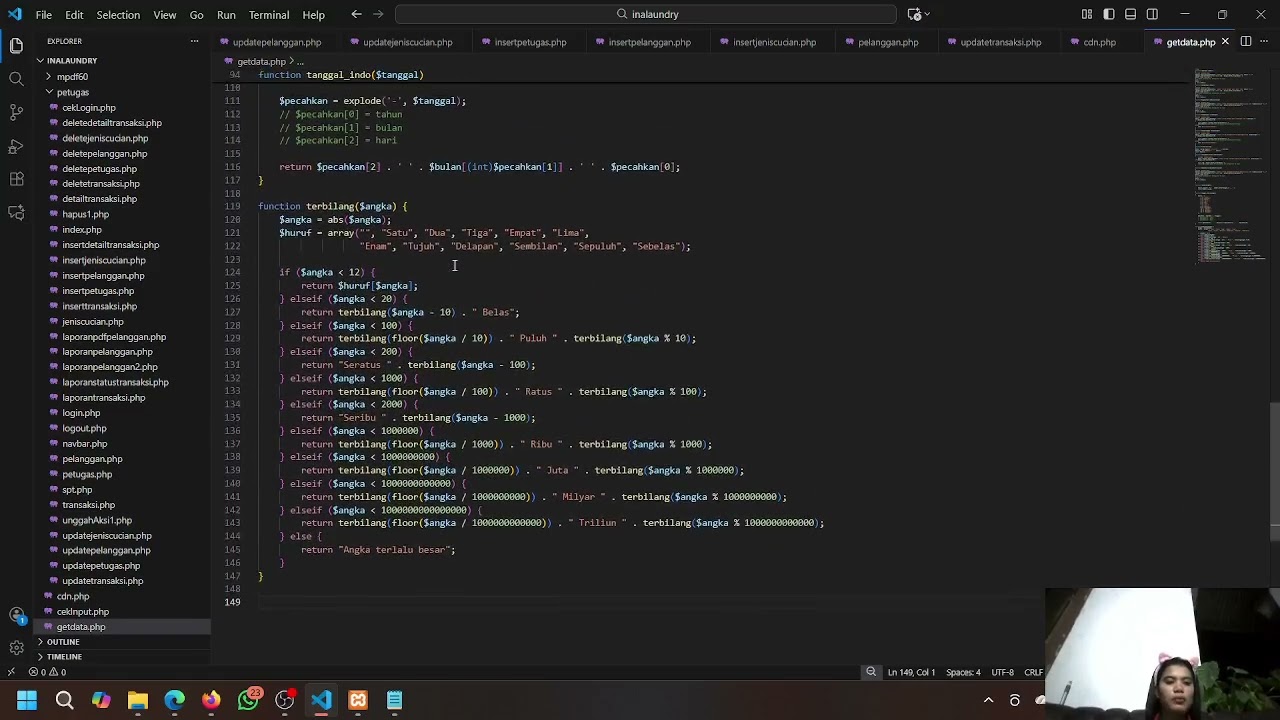The height and width of the screenshot is (720, 1280).
Task: Click the inalaundry command center search box
Action: (646, 14)
